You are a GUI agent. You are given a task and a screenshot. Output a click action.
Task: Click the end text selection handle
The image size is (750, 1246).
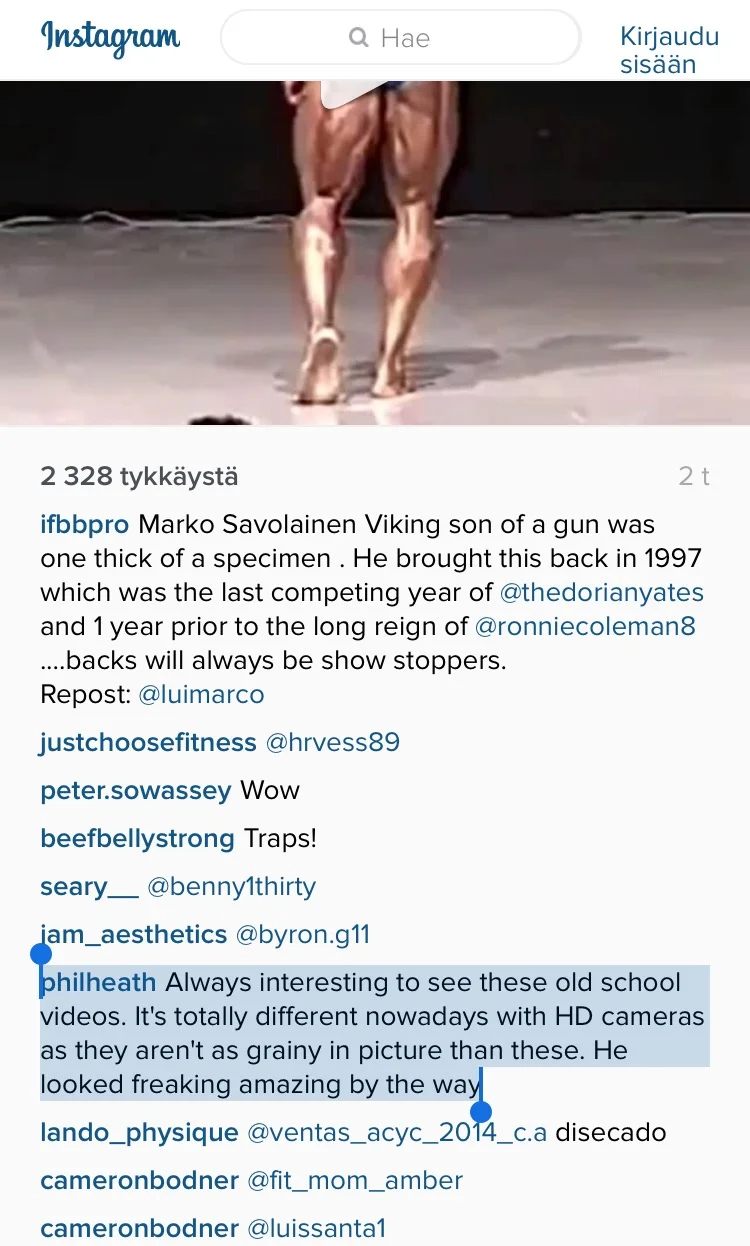pos(481,1111)
